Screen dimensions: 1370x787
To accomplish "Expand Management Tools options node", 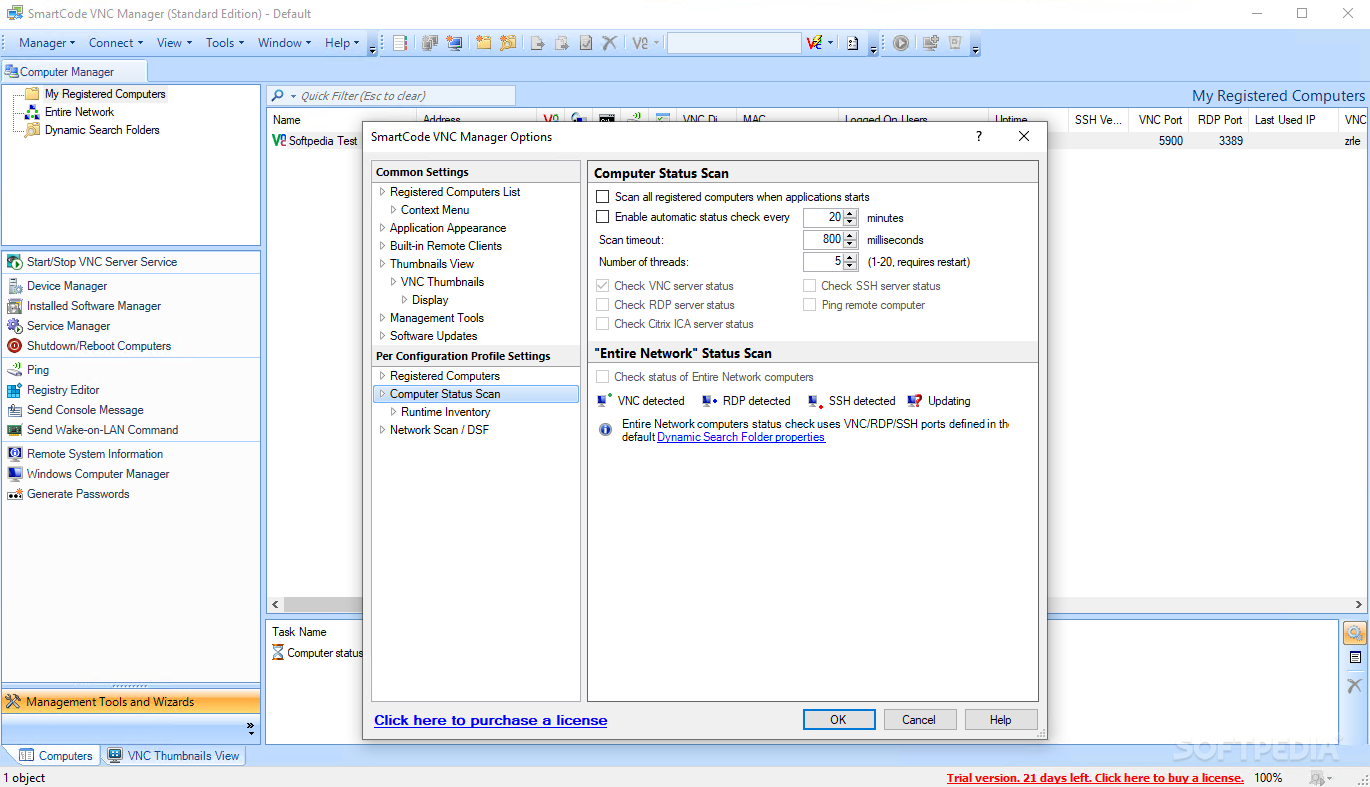I will (382, 318).
